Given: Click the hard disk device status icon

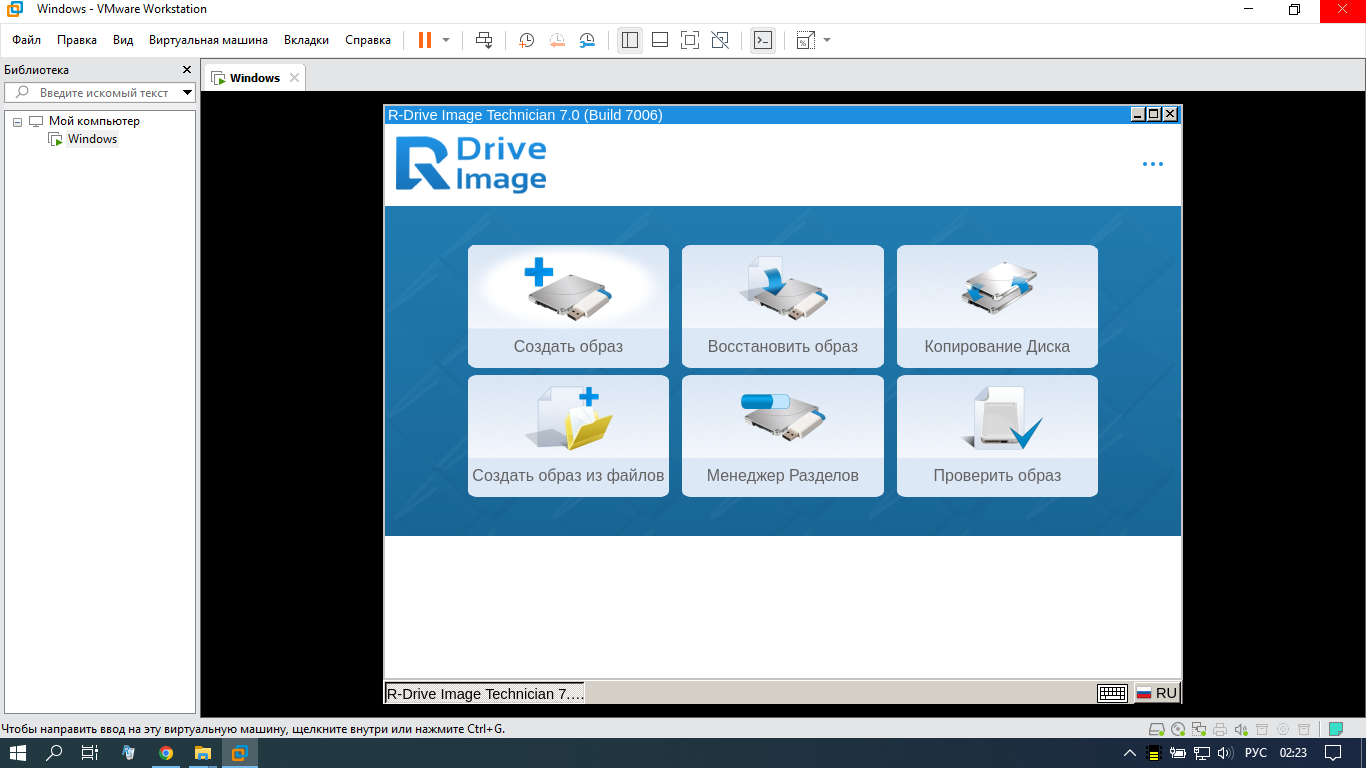Looking at the screenshot, I should coord(1157,729).
